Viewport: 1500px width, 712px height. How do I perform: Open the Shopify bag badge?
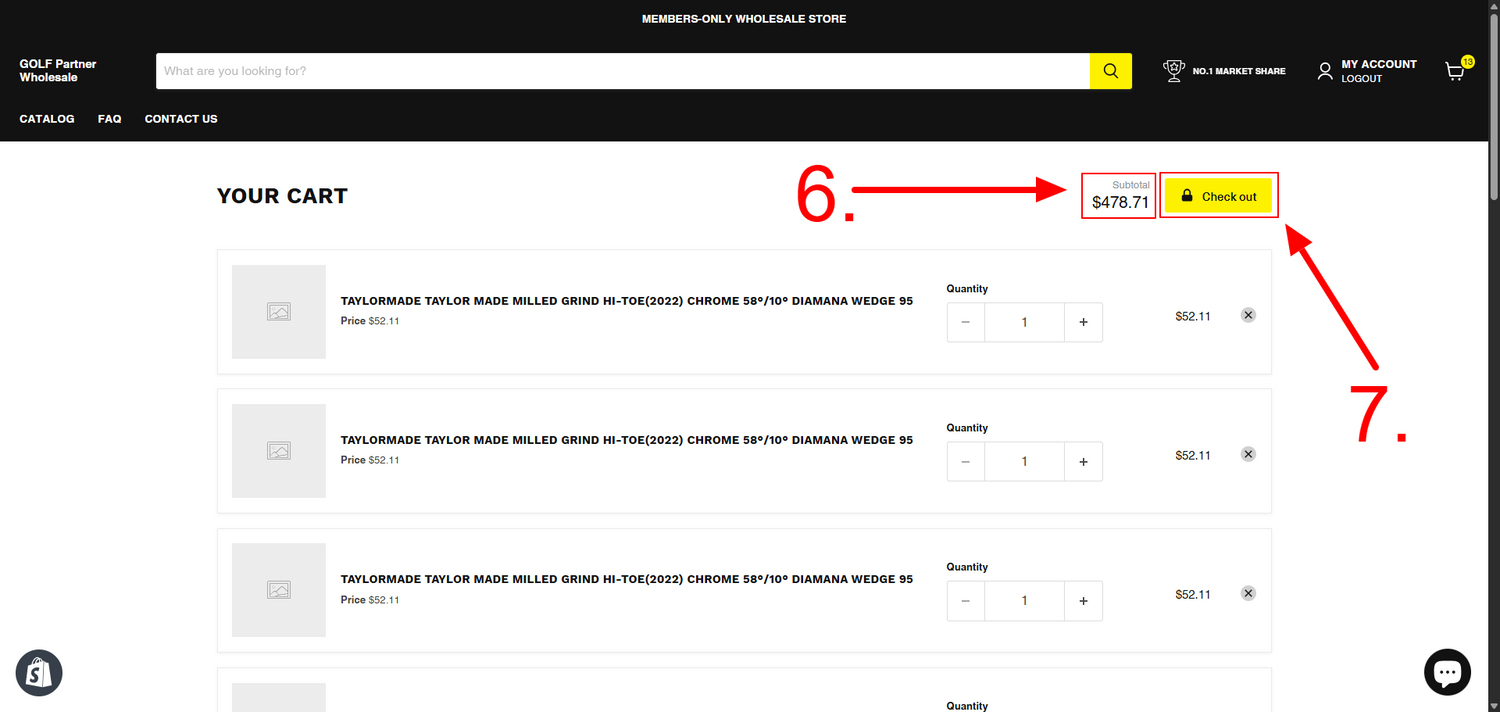tap(39, 673)
